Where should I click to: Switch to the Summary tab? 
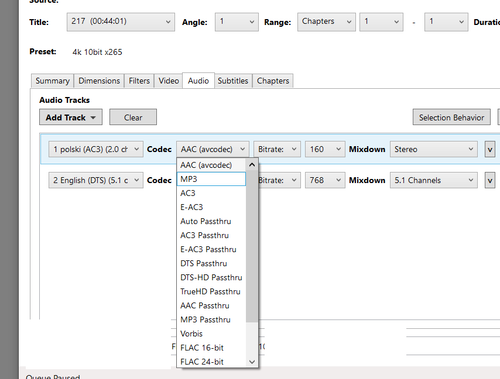(52, 81)
